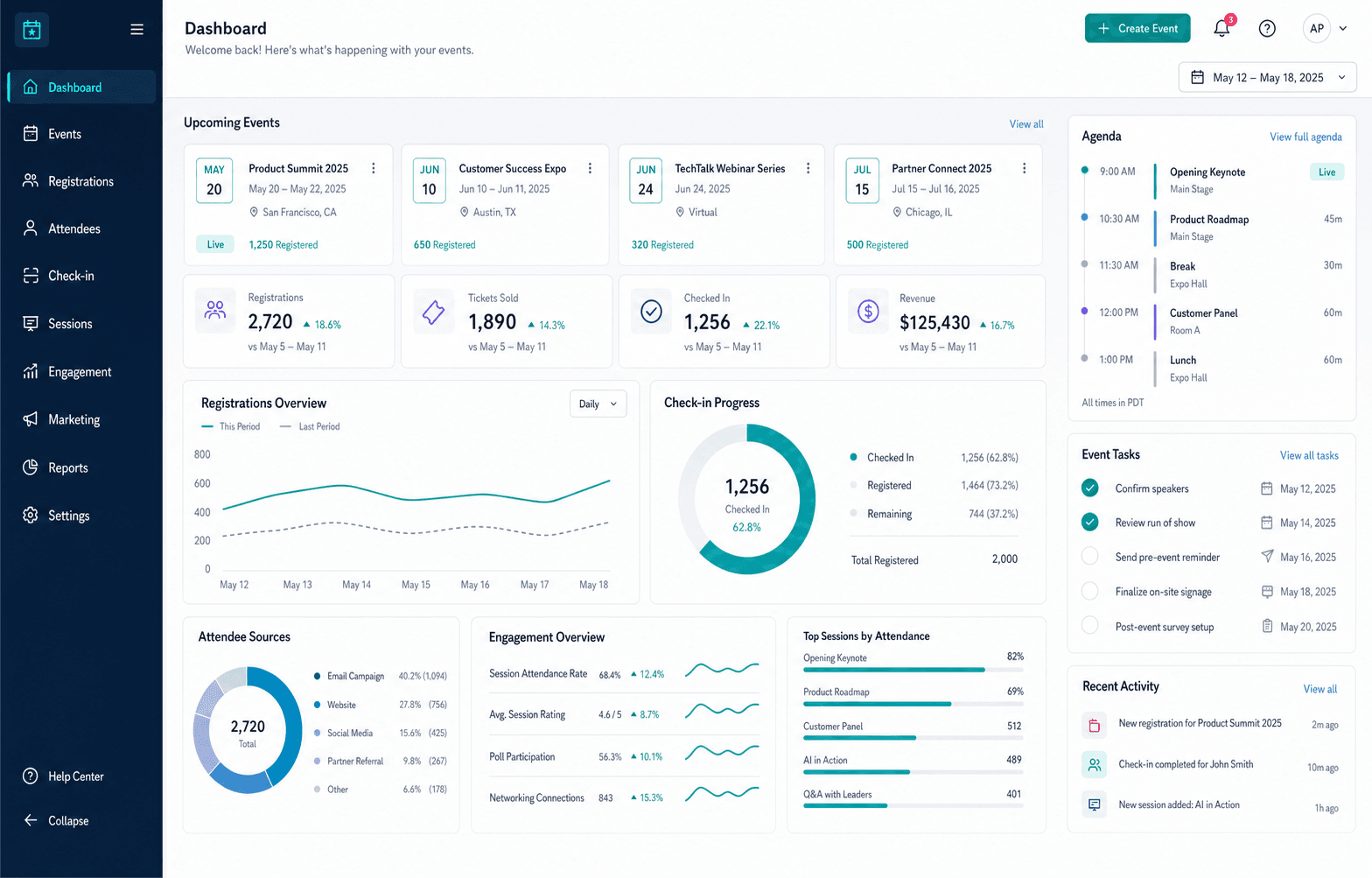Click the app calendar-star logo icon
This screenshot has width=1372, height=878.
(31, 30)
